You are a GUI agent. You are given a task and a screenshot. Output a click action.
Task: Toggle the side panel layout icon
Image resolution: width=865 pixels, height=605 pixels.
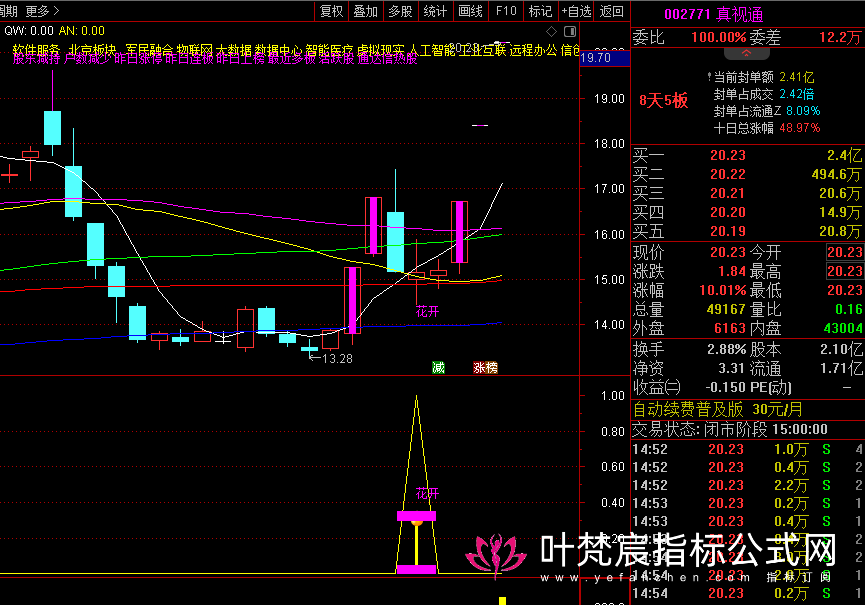[x=570, y=31]
